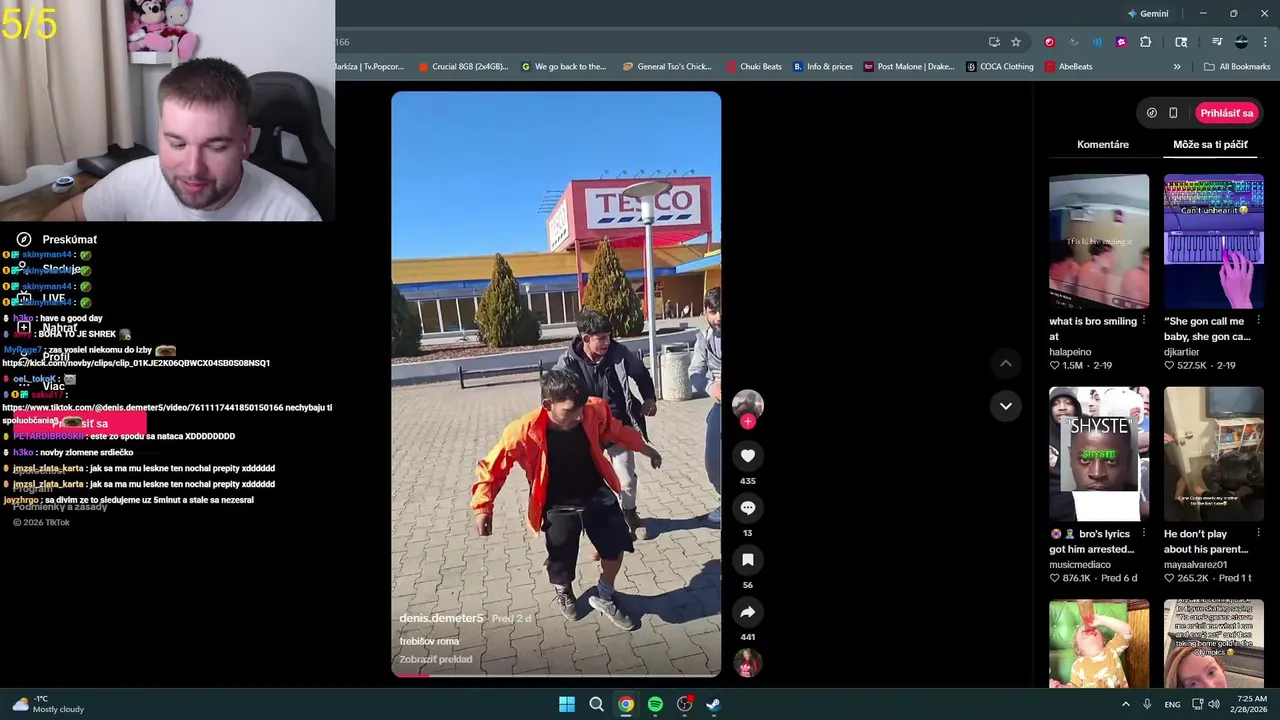The height and width of the screenshot is (720, 1280).
Task: Open the COCA Clothing bookmark
Action: coord(1000,67)
